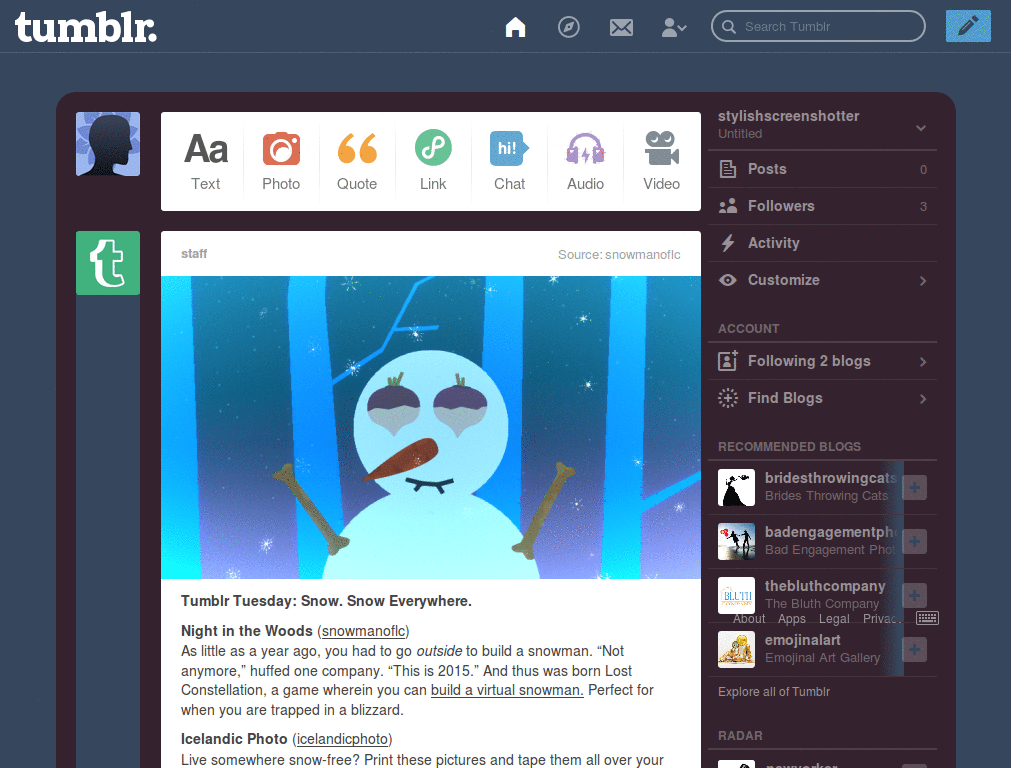This screenshot has width=1024, height=768.
Task: Click the Followers count 3
Action: tap(923, 207)
